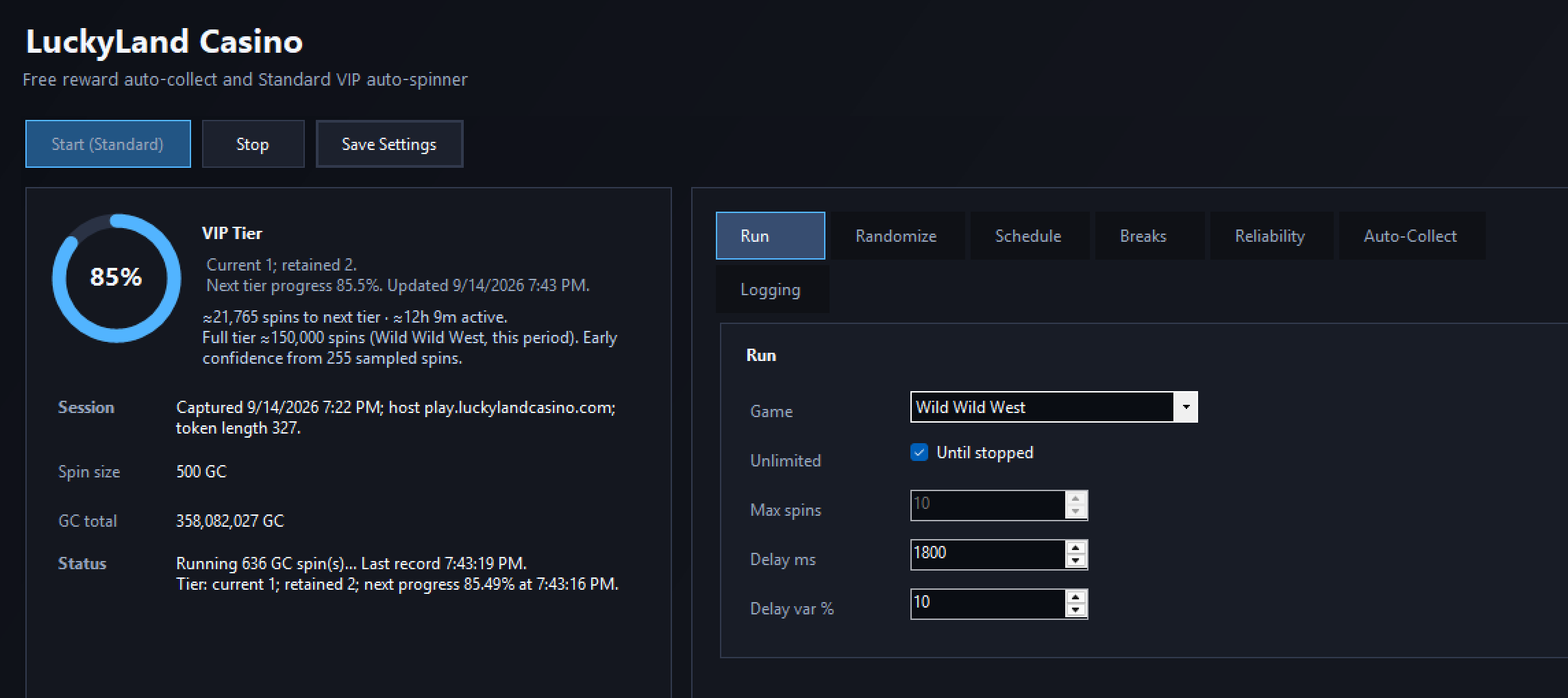Click the Run section heading

tap(761, 355)
